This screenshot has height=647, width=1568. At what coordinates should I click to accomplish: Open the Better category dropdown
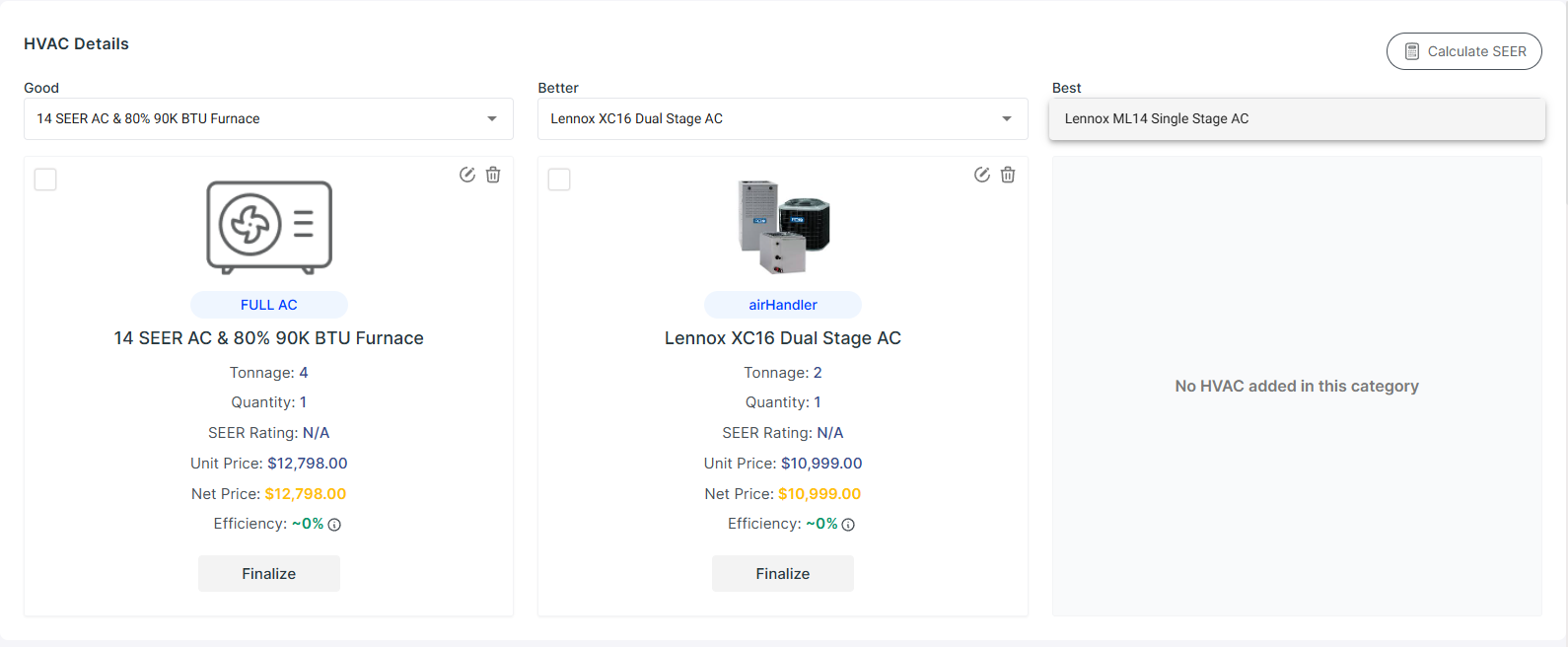pyautogui.click(x=782, y=118)
